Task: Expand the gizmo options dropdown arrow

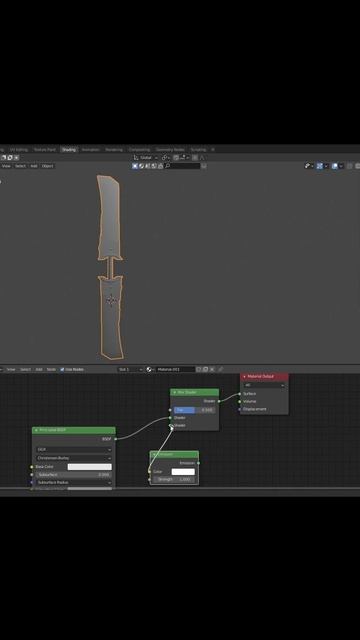Action: coord(326,166)
